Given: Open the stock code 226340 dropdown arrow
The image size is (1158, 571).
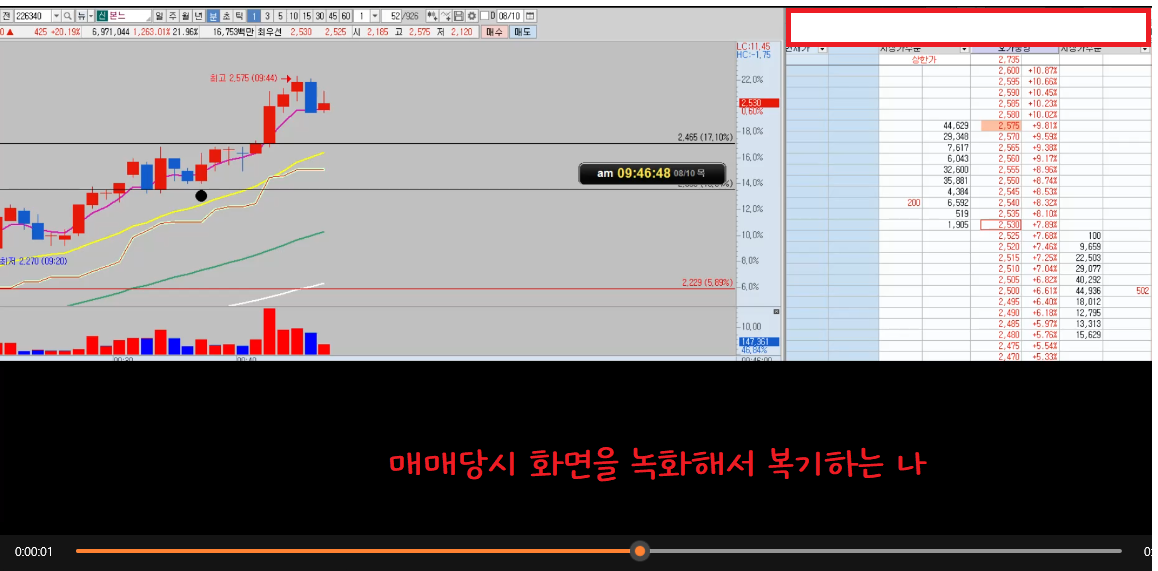Looking at the screenshot, I should tap(56, 16).
